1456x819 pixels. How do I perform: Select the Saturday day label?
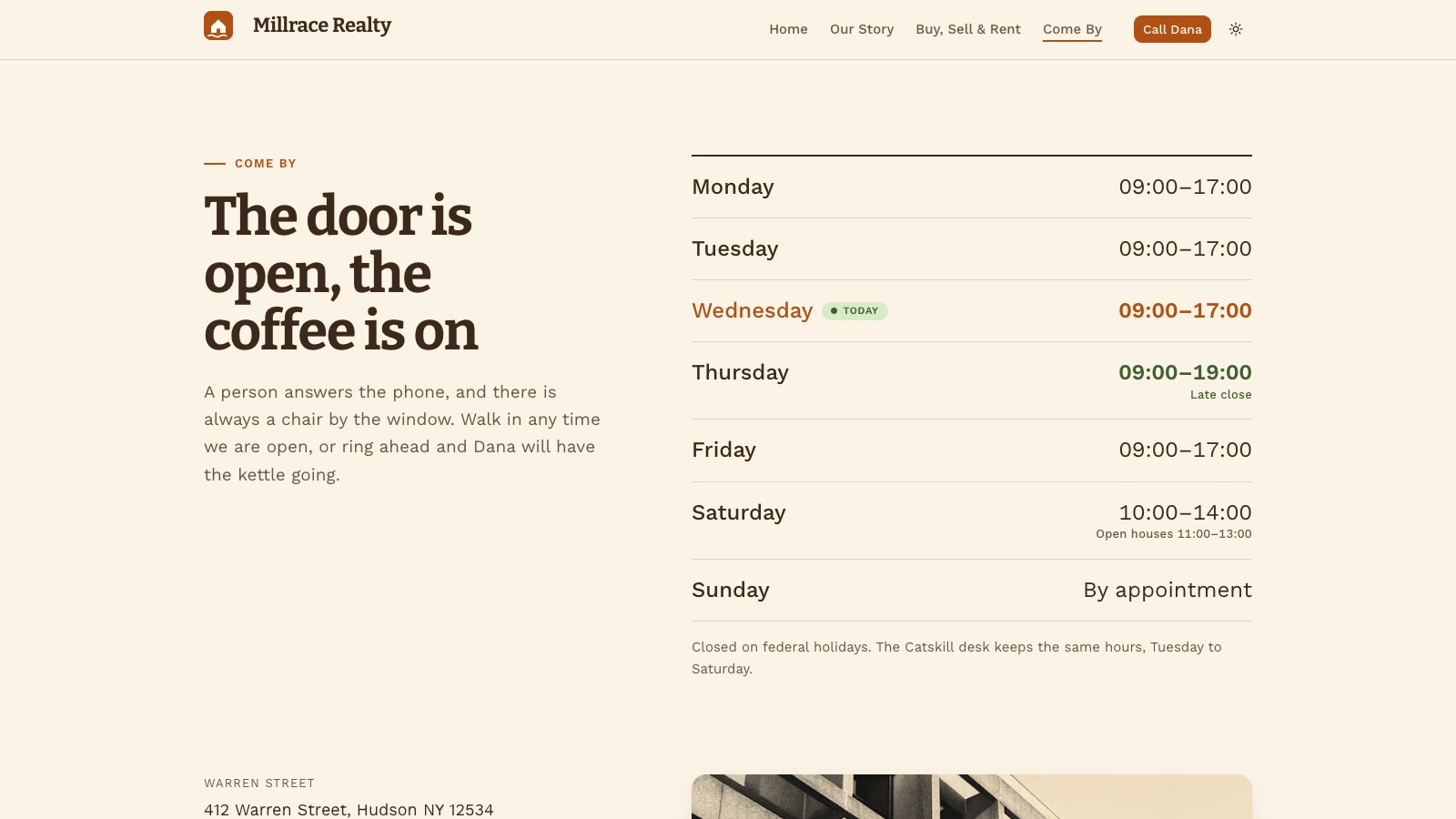[x=738, y=512]
